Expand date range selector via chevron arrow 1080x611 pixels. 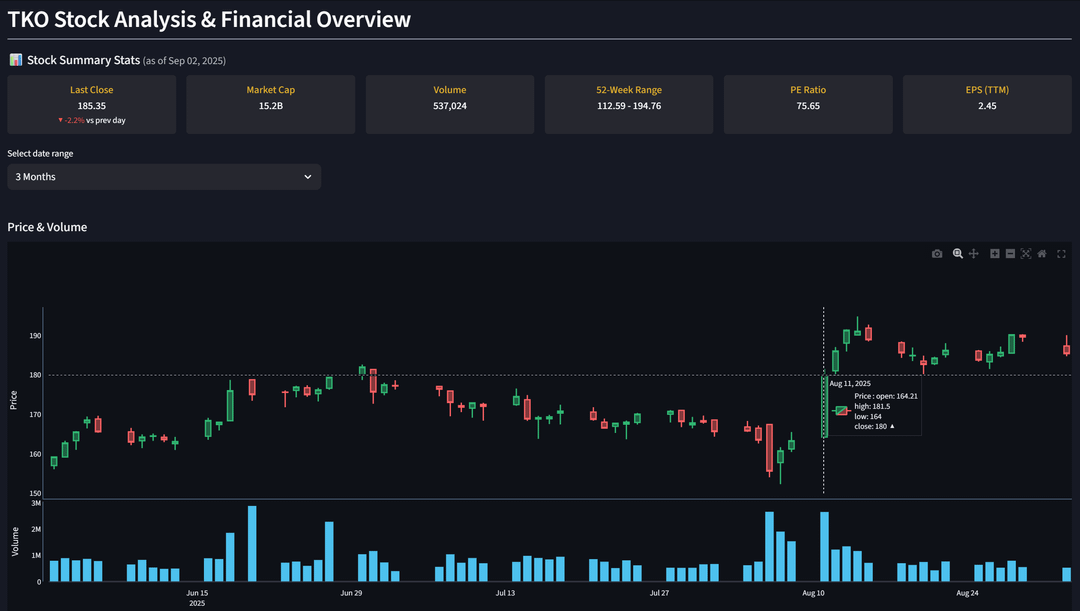point(308,177)
